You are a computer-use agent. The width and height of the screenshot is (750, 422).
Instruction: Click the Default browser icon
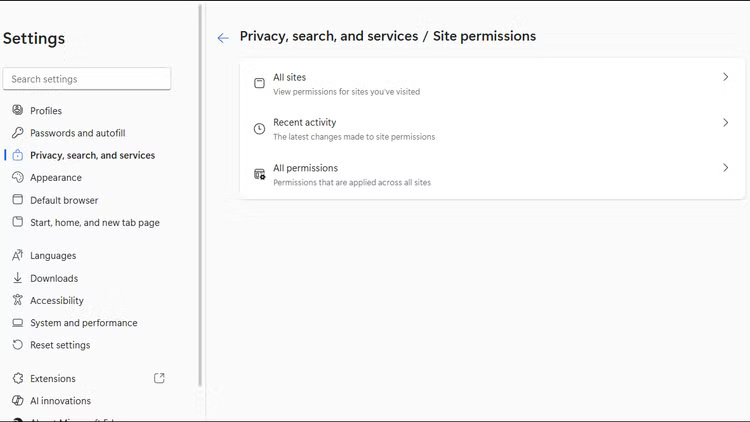pyautogui.click(x=18, y=200)
